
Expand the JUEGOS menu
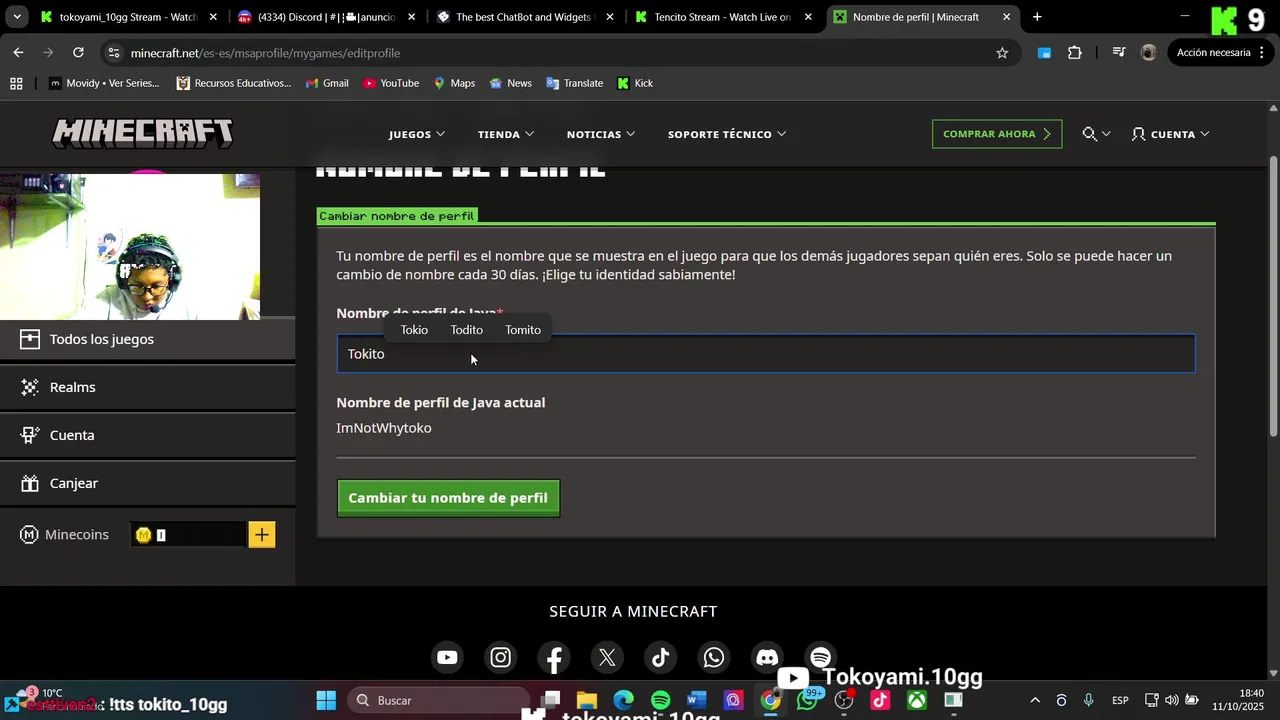pyautogui.click(x=417, y=134)
